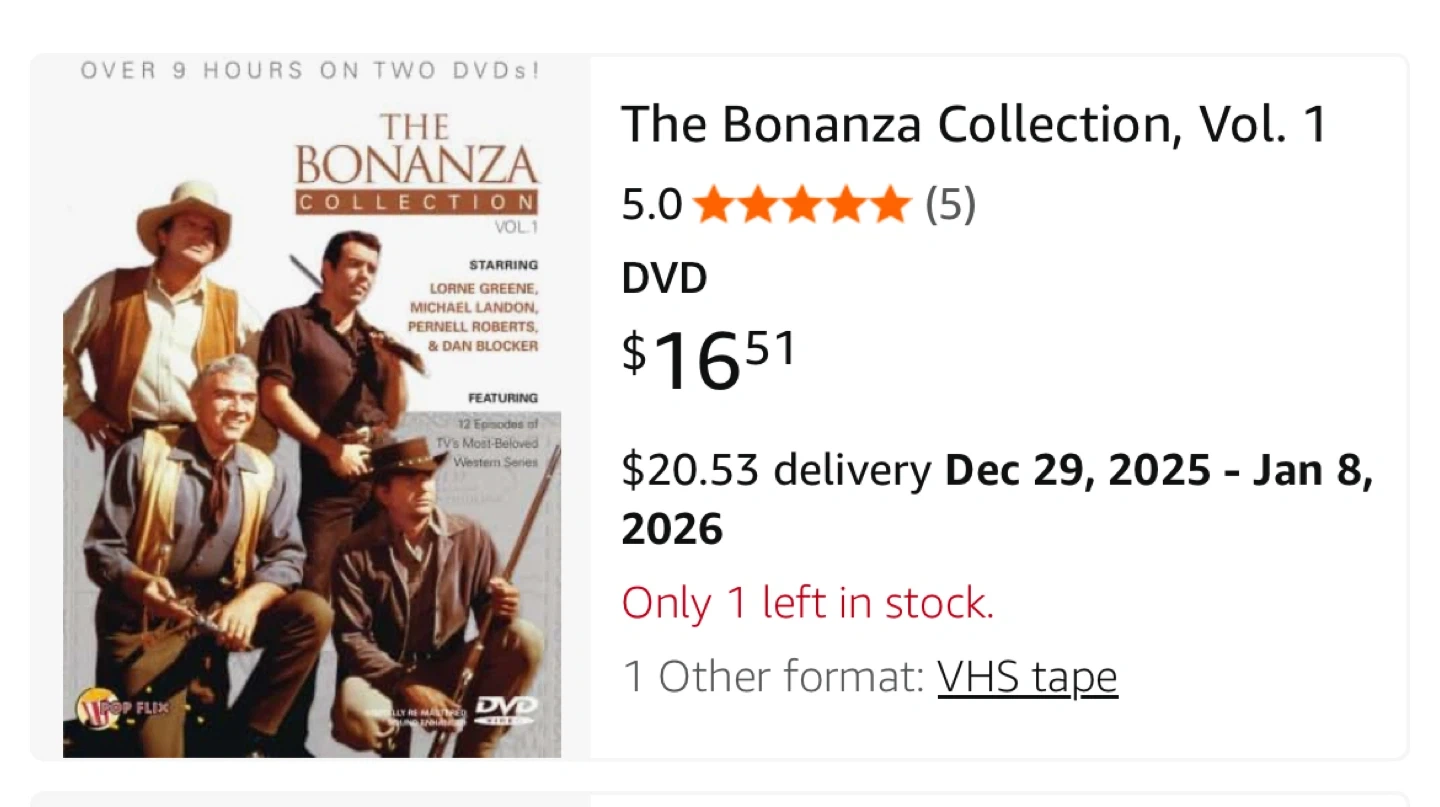Click the delivery date range Dec 29, 2025

tap(1078, 469)
